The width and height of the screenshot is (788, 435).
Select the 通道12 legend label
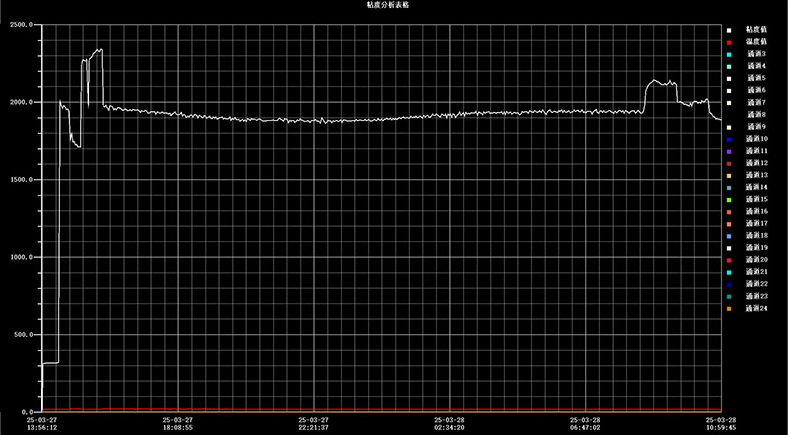tap(756, 163)
